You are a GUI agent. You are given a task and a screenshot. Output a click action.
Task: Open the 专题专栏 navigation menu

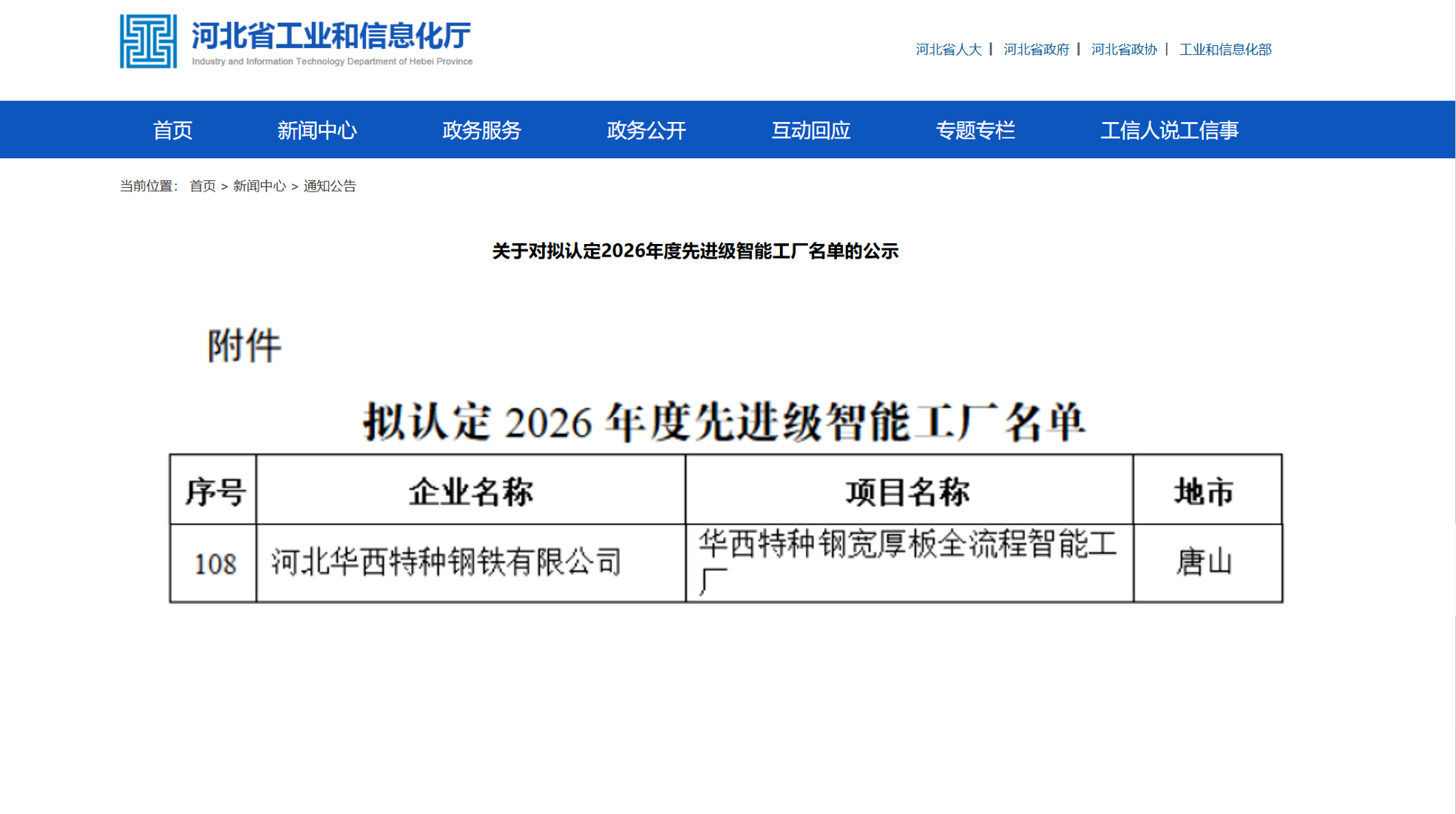click(x=975, y=130)
